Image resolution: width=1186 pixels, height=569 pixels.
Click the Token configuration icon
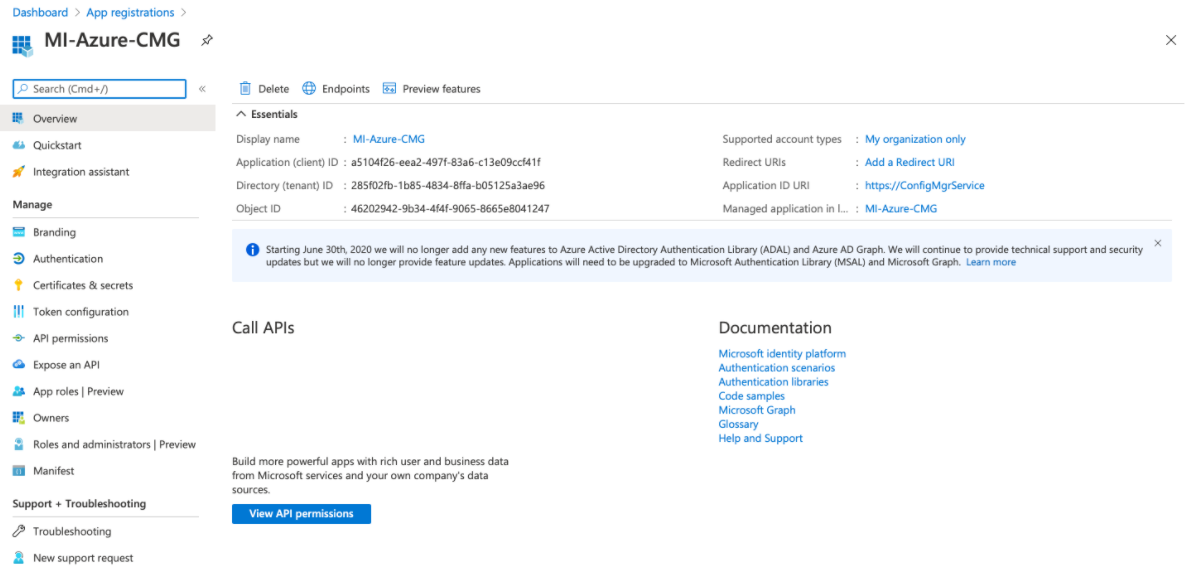tap(19, 312)
